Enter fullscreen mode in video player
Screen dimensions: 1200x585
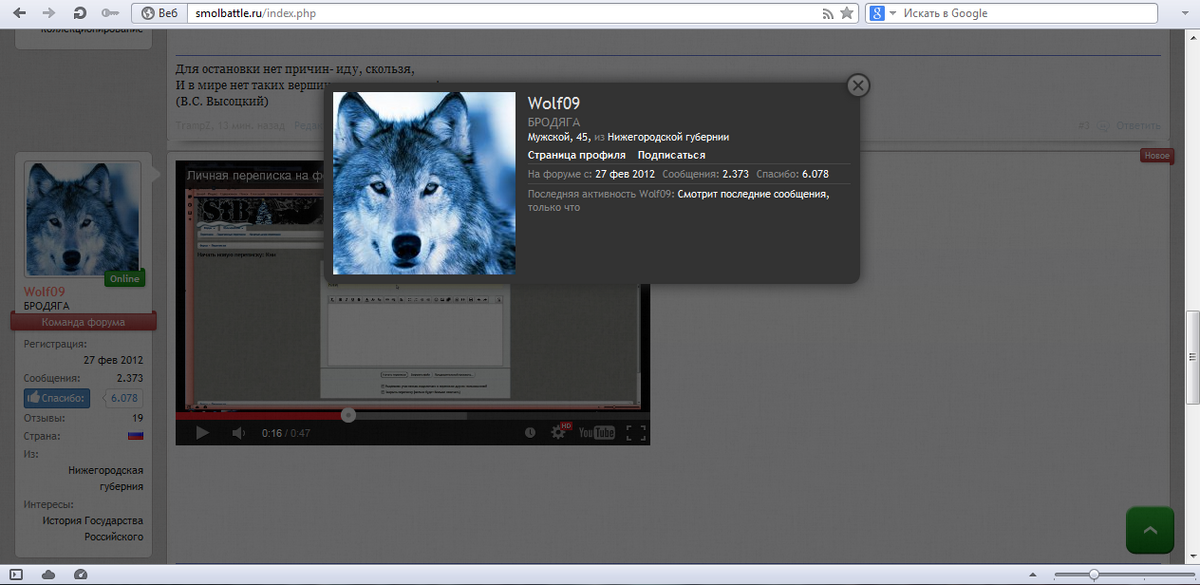pos(635,433)
